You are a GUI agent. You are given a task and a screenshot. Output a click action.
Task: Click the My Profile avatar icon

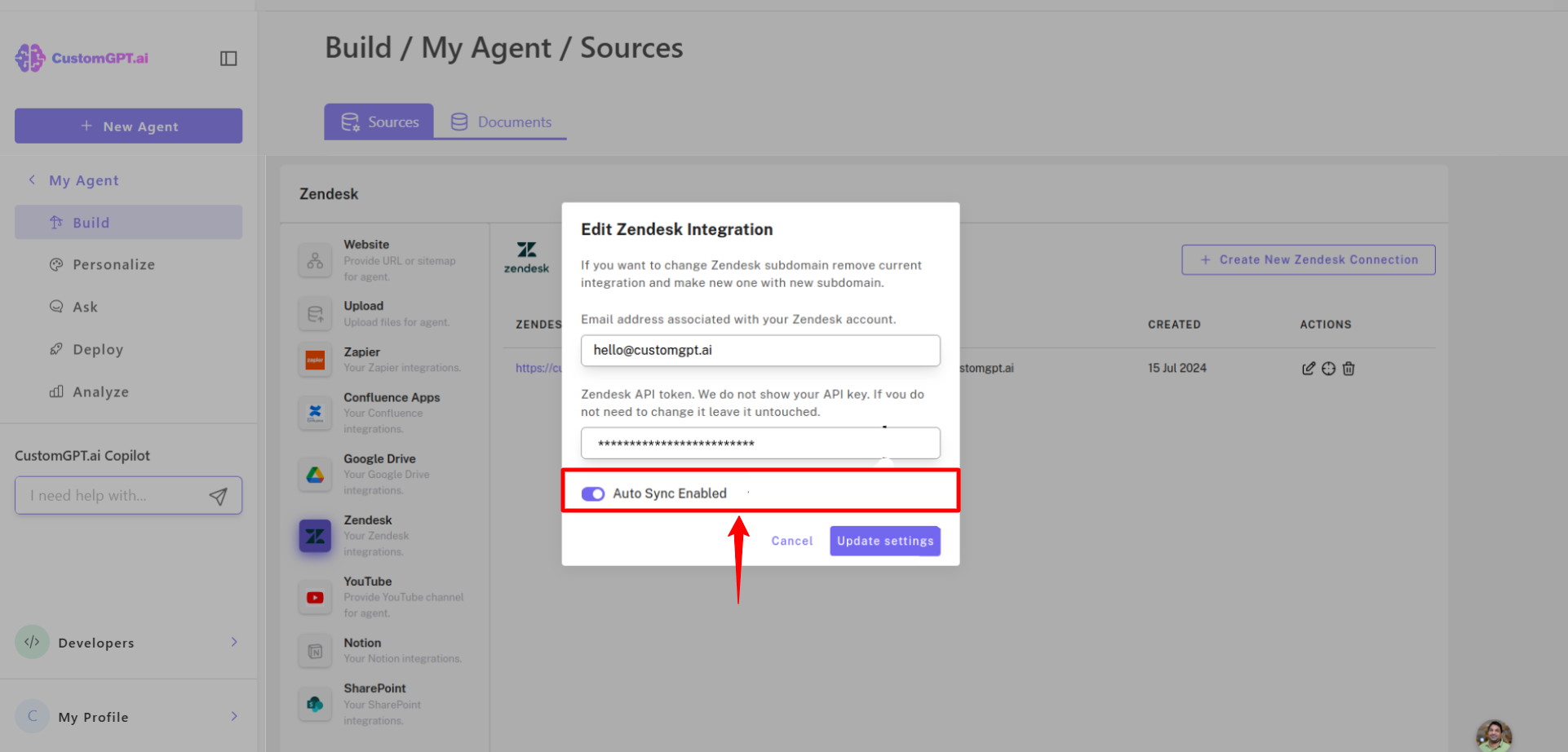coord(33,716)
